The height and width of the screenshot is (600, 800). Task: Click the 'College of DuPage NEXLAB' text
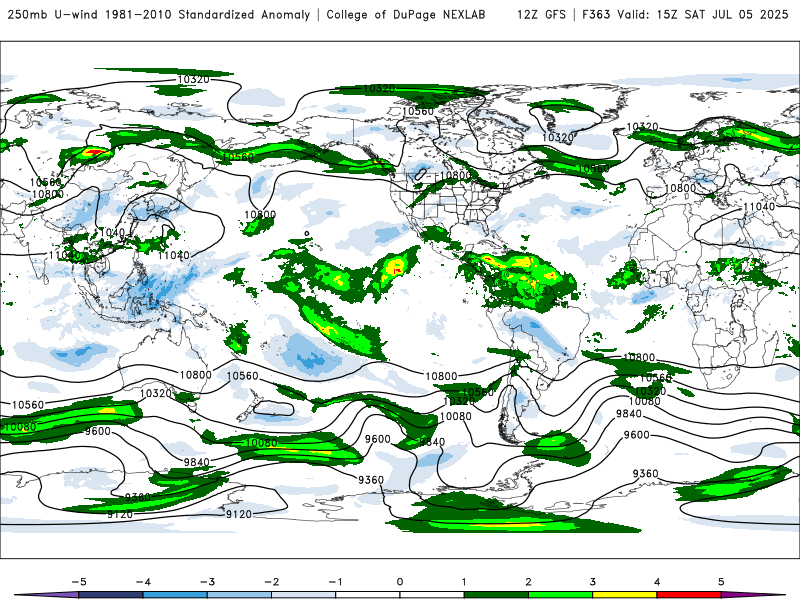pyautogui.click(x=406, y=15)
